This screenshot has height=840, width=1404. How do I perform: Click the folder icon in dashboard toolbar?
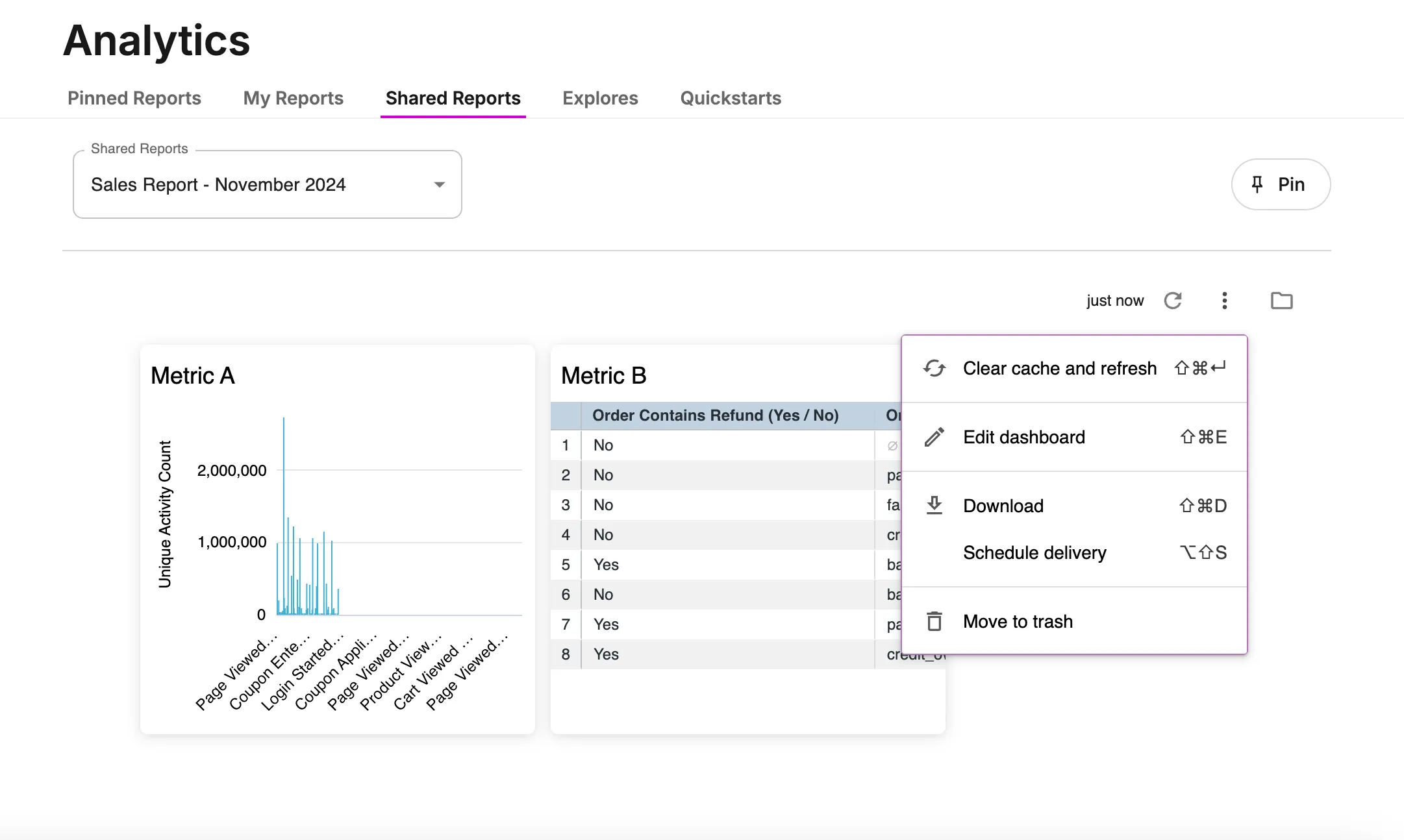[x=1281, y=301]
